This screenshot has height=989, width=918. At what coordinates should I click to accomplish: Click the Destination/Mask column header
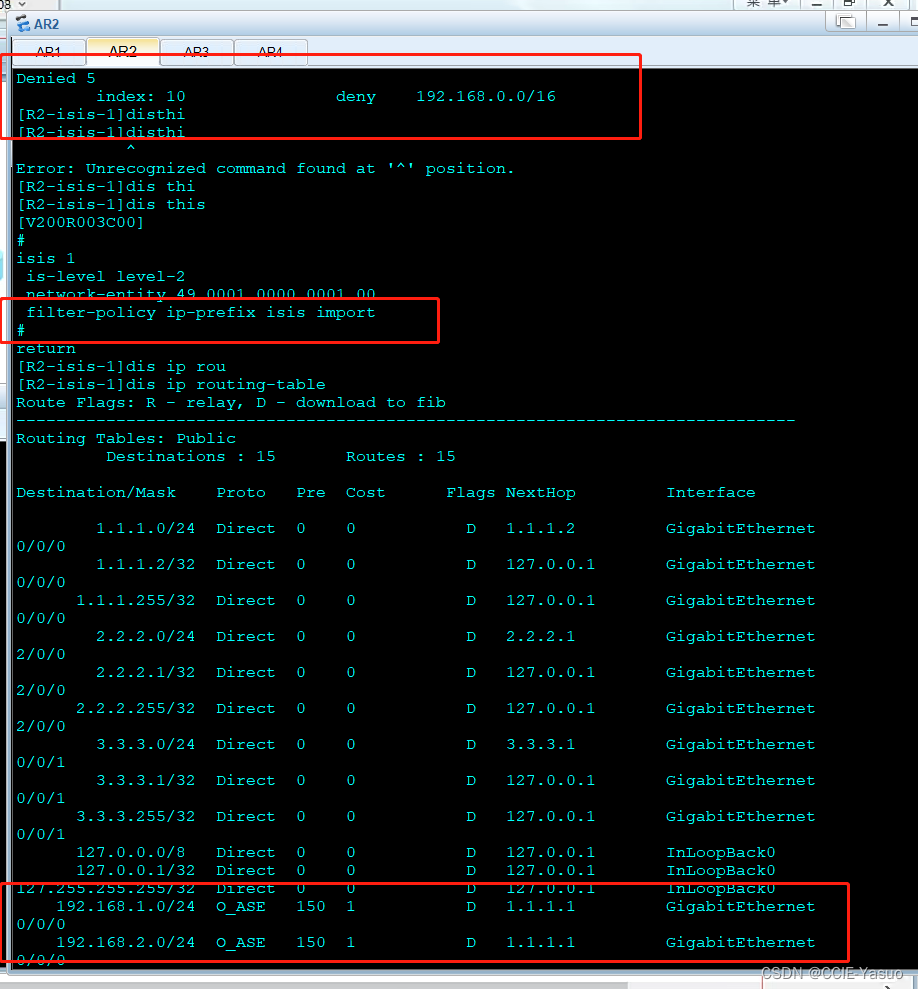point(96,493)
